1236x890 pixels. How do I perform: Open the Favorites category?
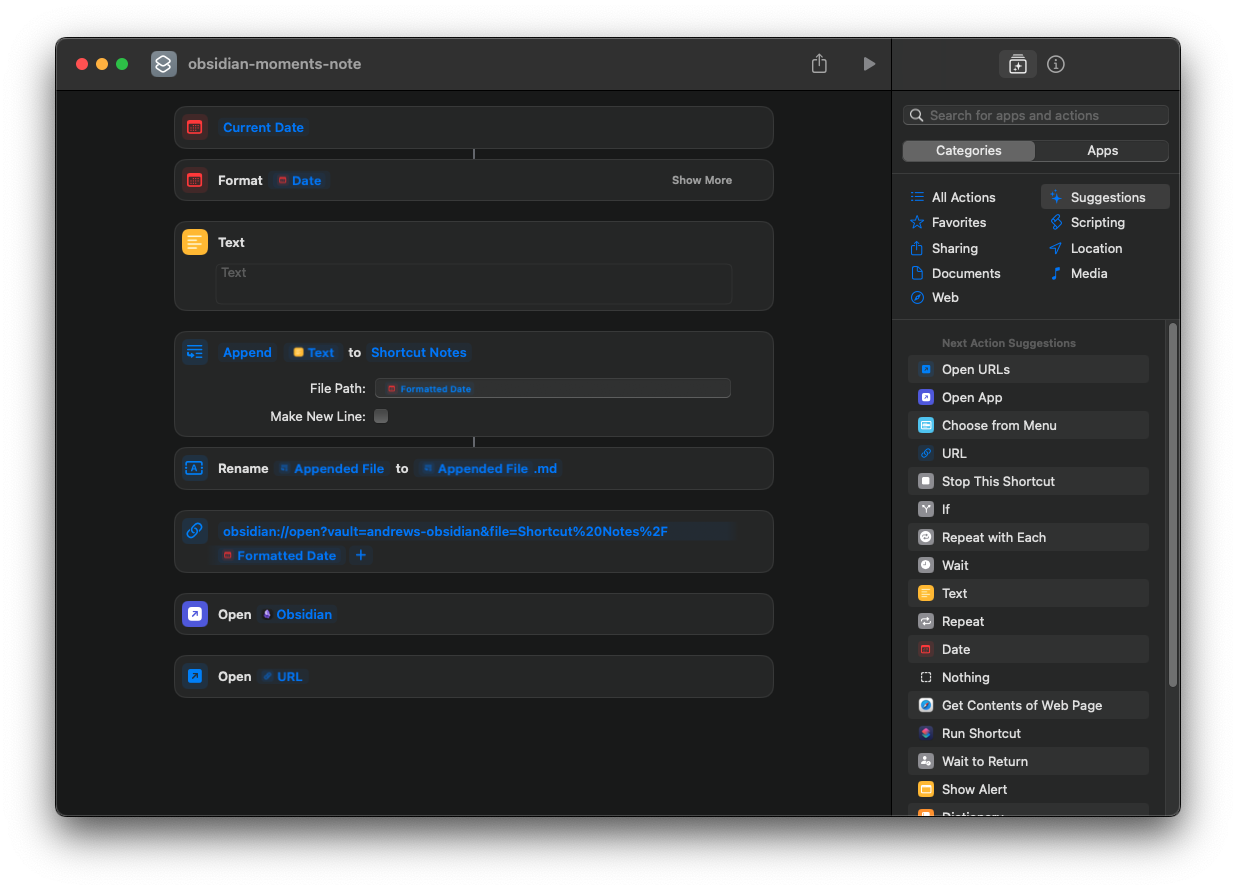pyautogui.click(x=948, y=222)
